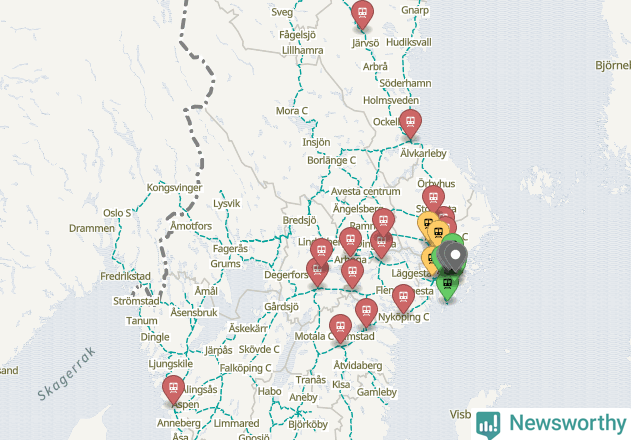Select the red train marker at Ockelbo
The image size is (631, 440).
coord(410,123)
